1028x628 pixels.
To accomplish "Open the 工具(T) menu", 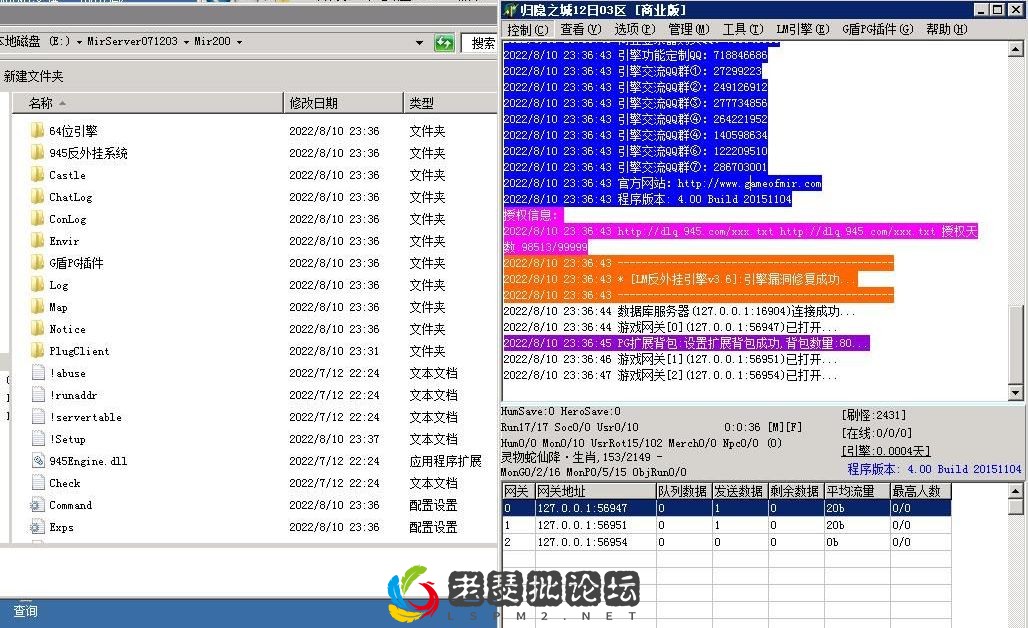I will 743,29.
